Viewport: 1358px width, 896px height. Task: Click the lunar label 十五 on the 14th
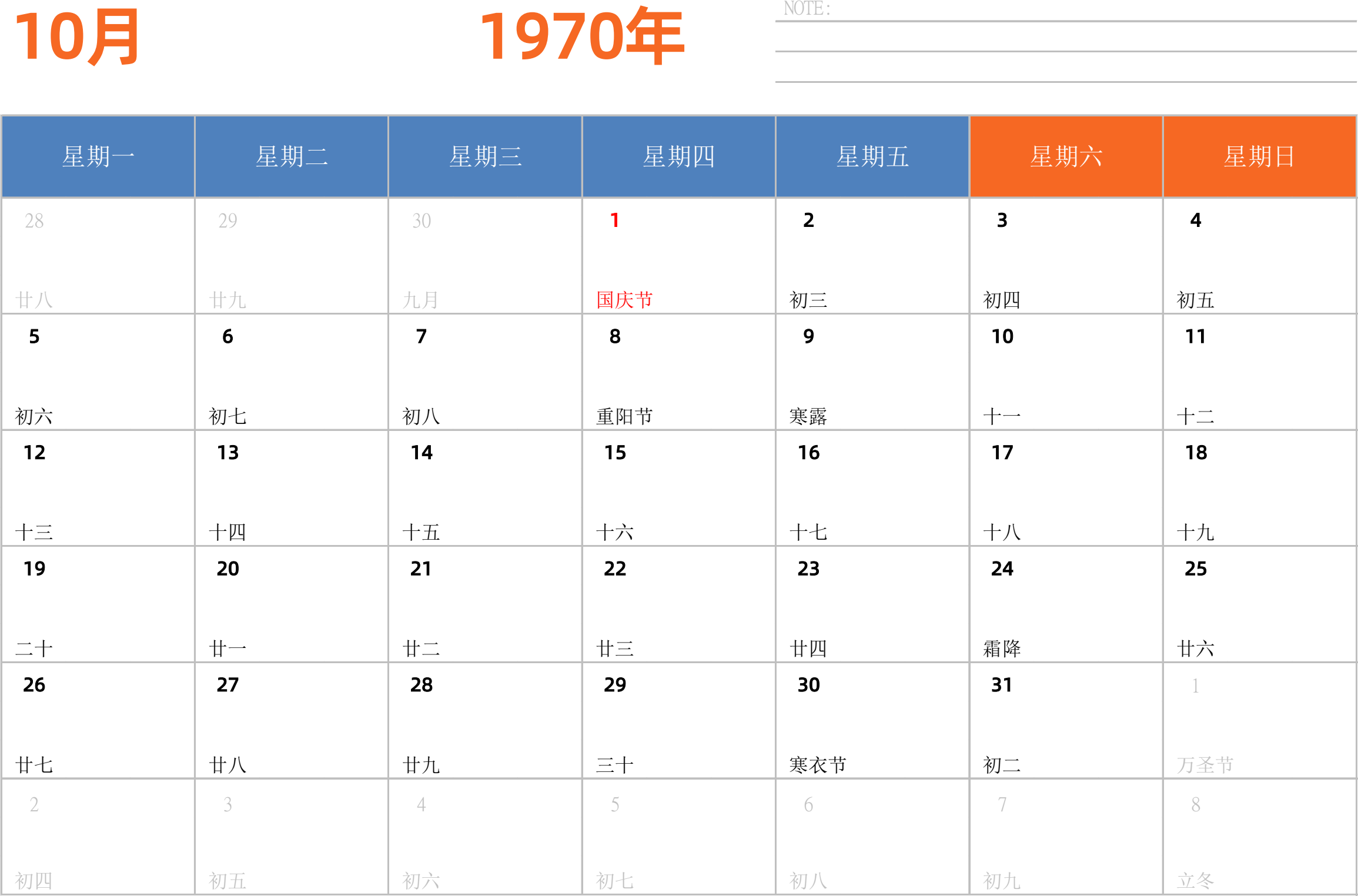pos(421,533)
